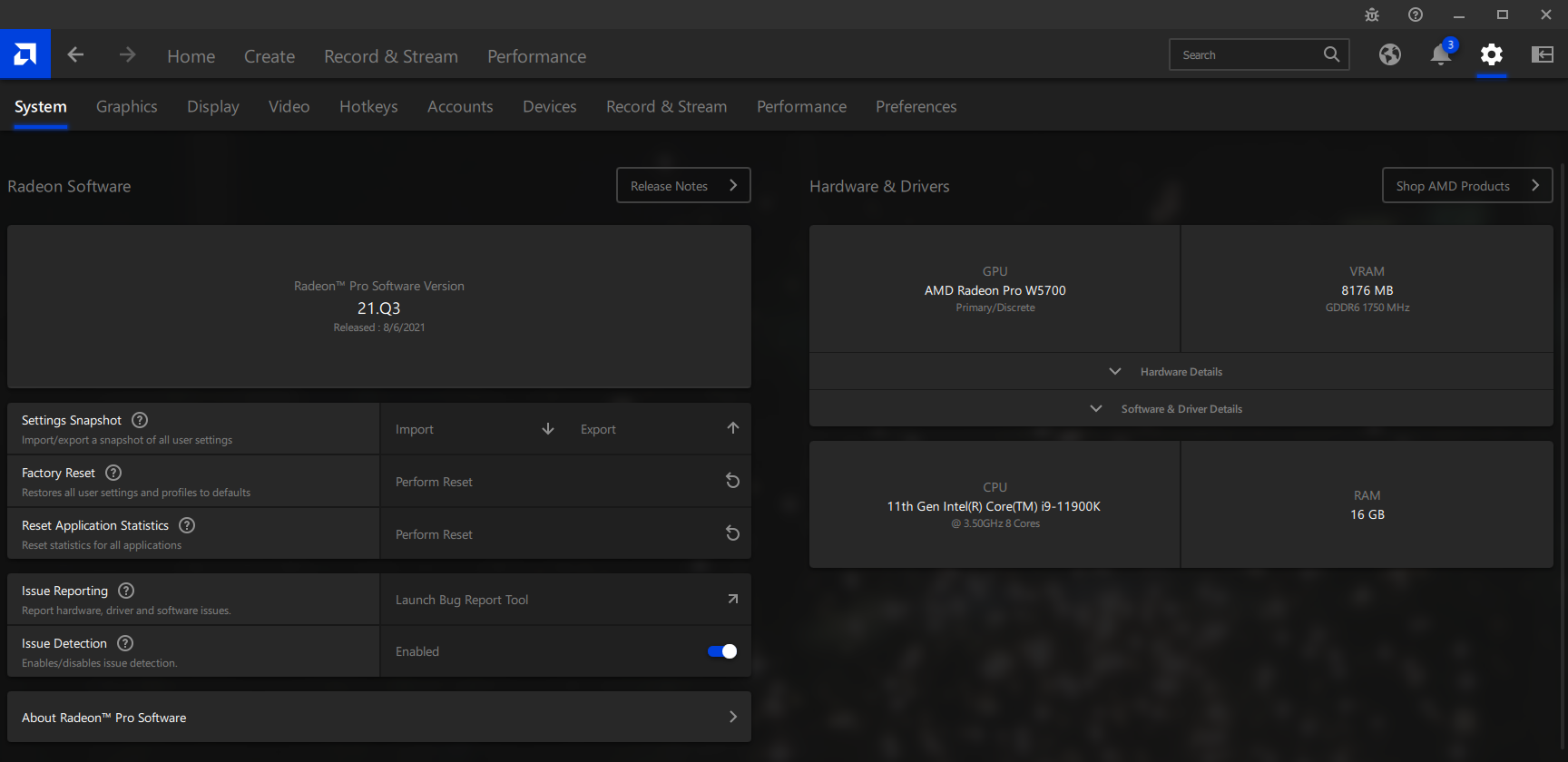Open Performance settings tab
The width and height of the screenshot is (1568, 762).
pyautogui.click(x=802, y=106)
